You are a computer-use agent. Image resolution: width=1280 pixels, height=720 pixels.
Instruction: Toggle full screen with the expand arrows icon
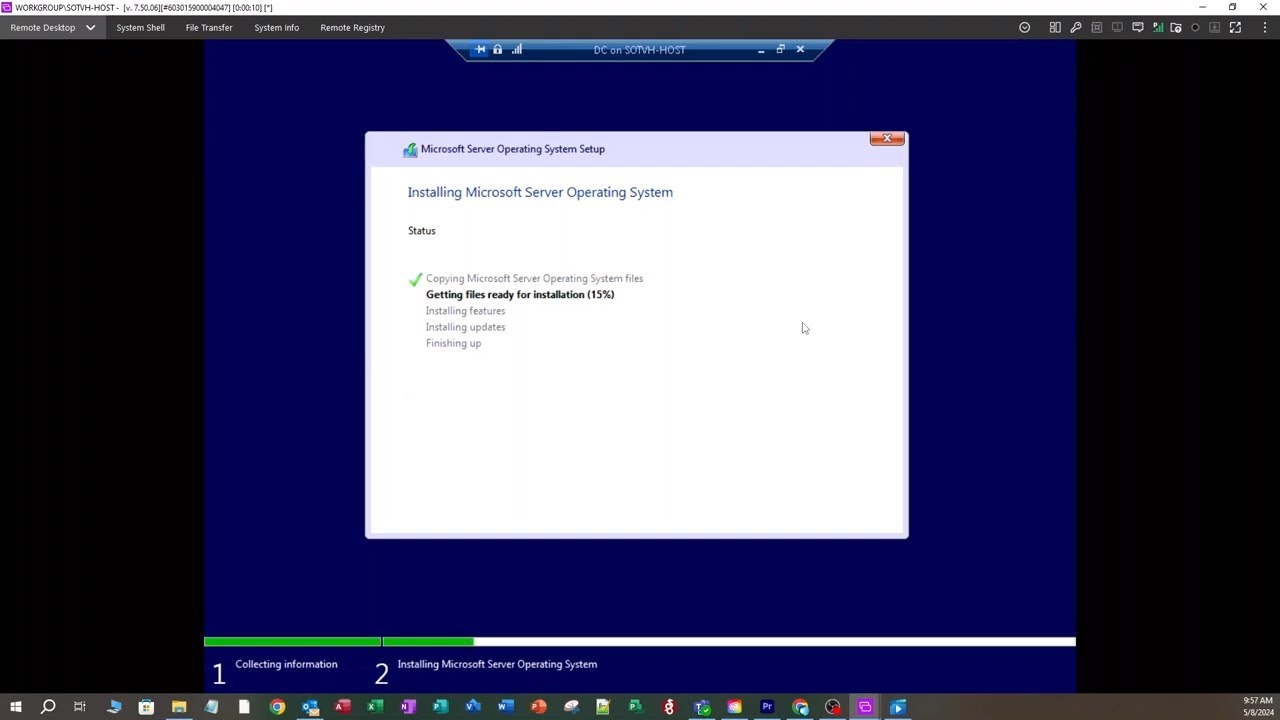1235,28
